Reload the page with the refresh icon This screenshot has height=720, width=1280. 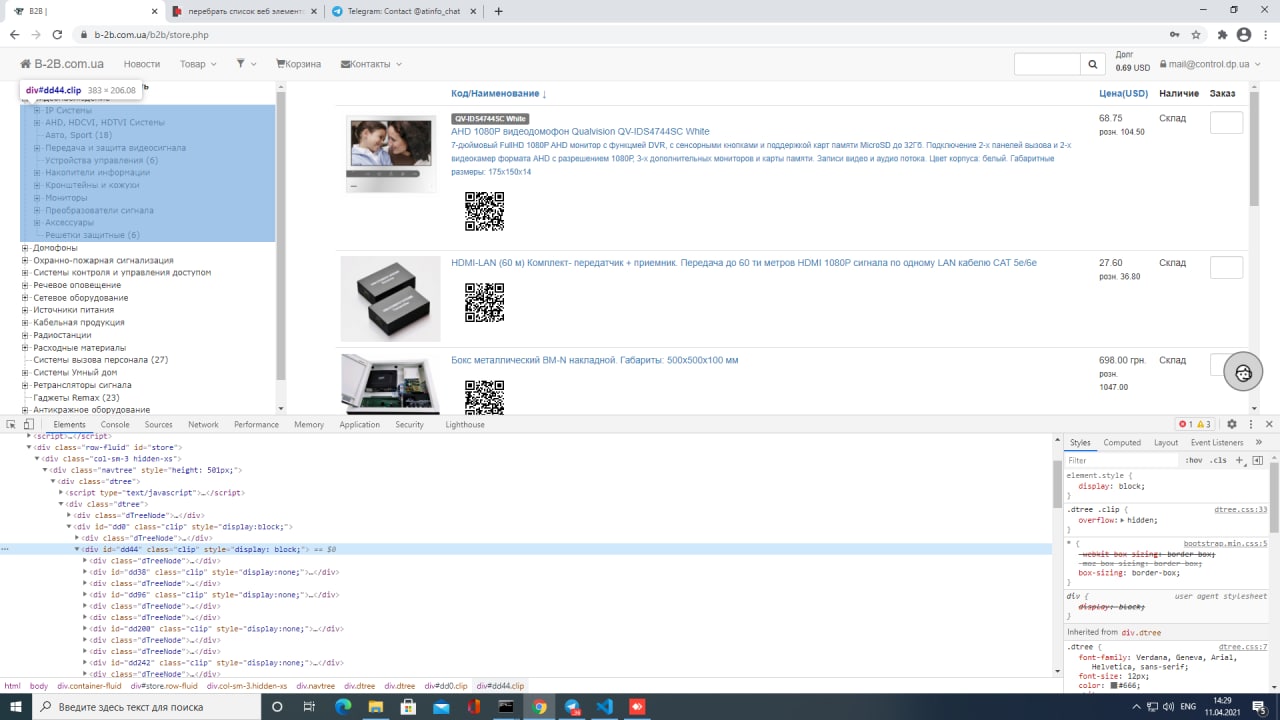coord(57,35)
